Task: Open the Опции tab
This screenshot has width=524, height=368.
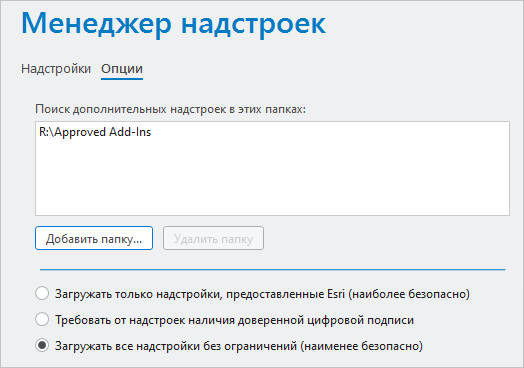Action: tap(122, 69)
